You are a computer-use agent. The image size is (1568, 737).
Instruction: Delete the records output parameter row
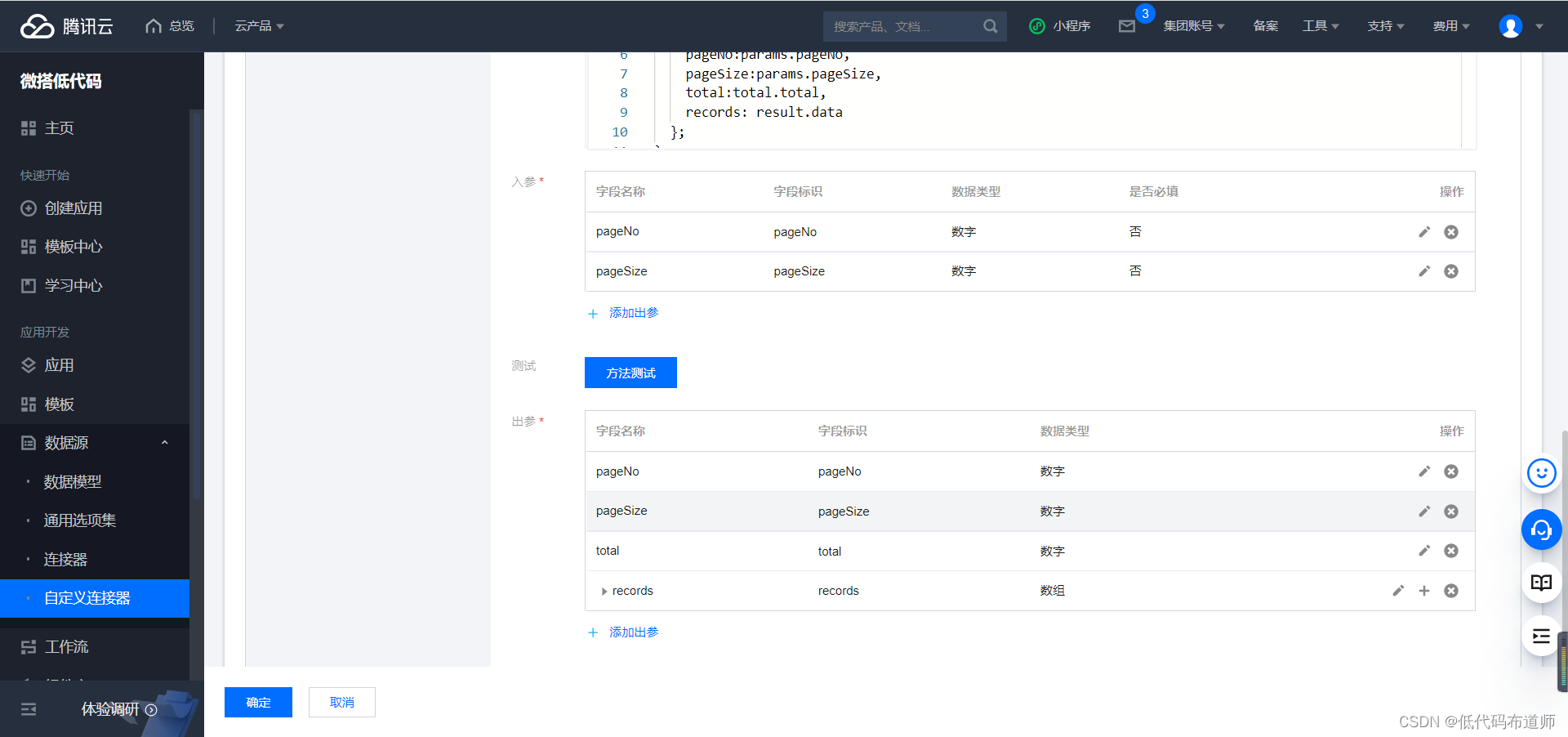click(1451, 591)
